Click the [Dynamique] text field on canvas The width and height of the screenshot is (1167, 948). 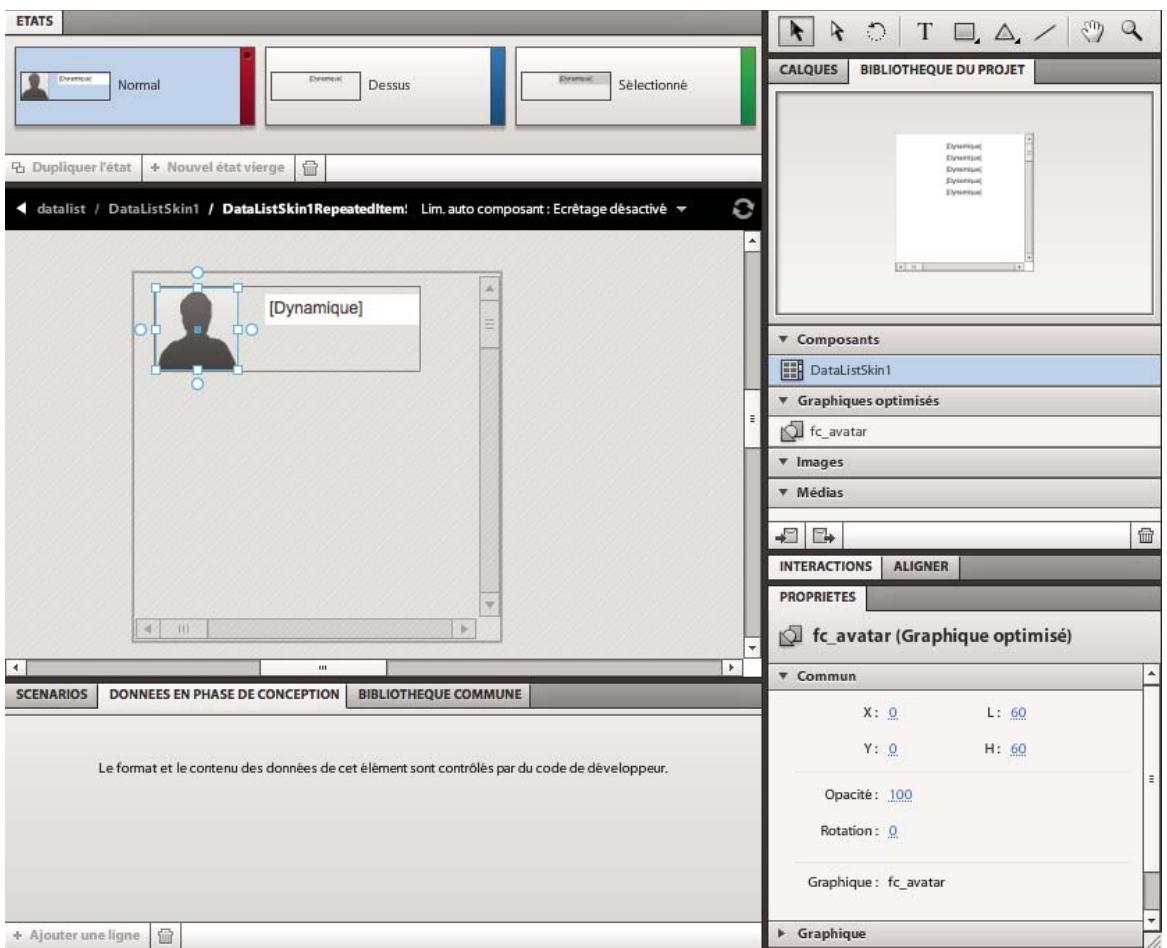342,309
